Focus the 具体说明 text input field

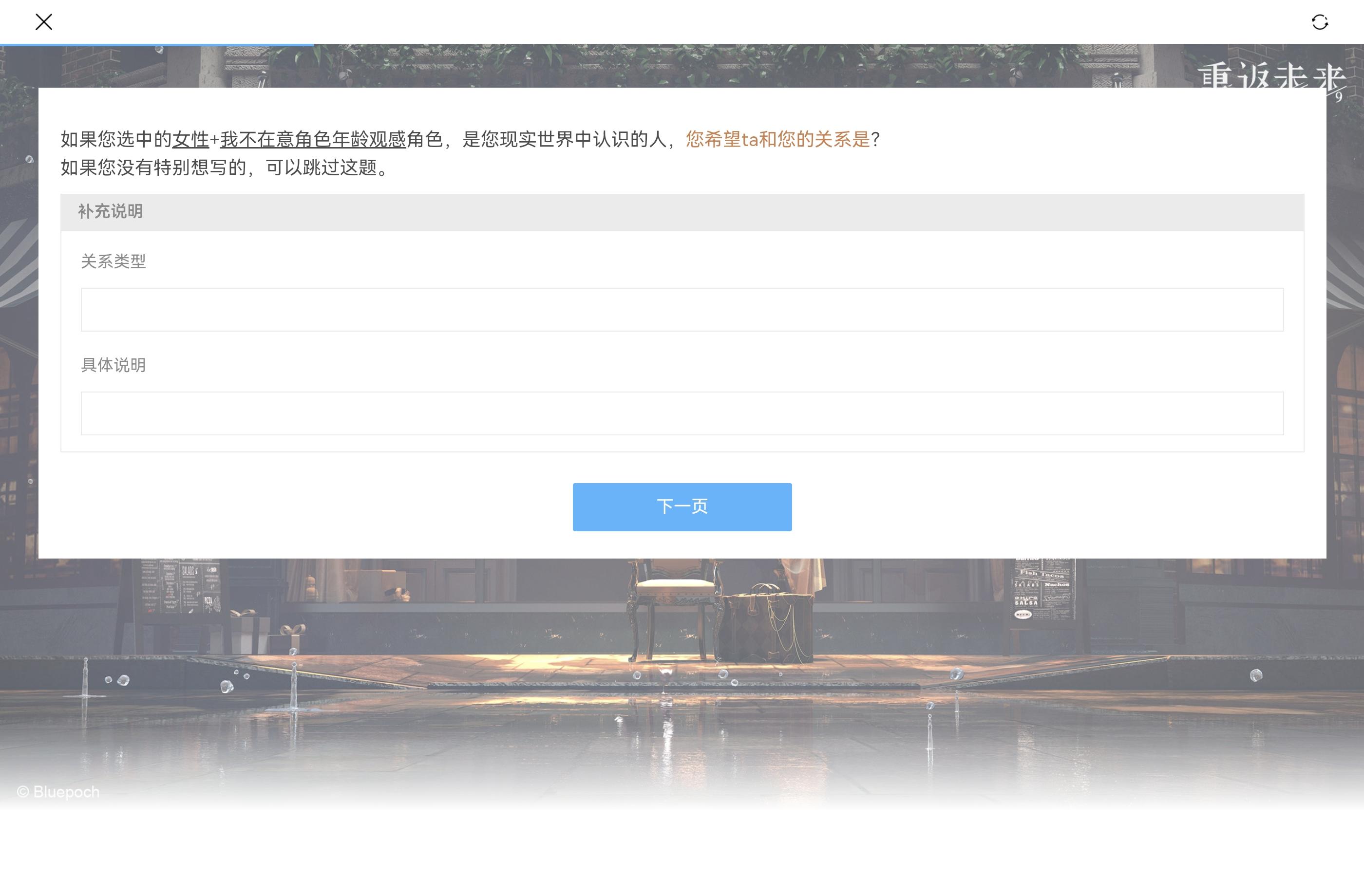(682, 413)
